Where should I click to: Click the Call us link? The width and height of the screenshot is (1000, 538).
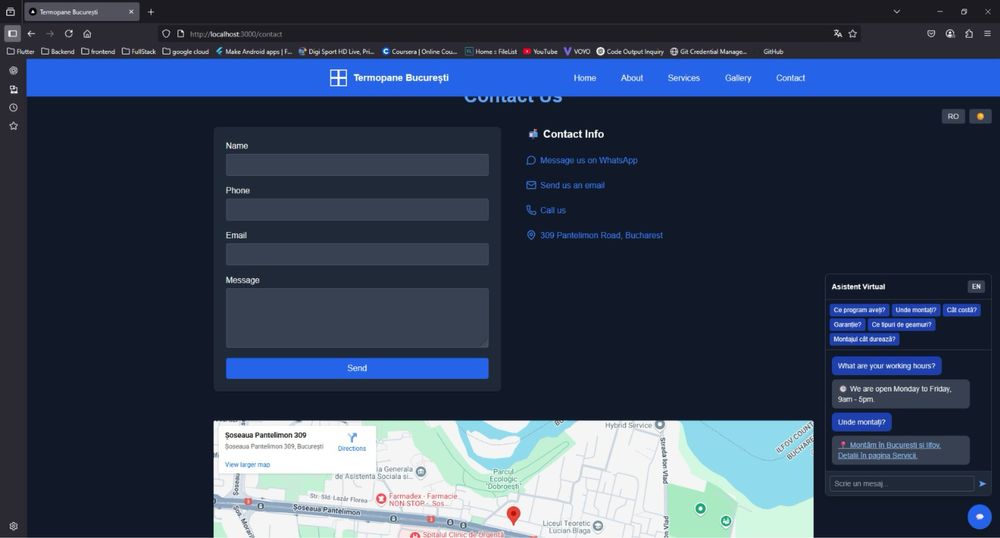coord(552,210)
